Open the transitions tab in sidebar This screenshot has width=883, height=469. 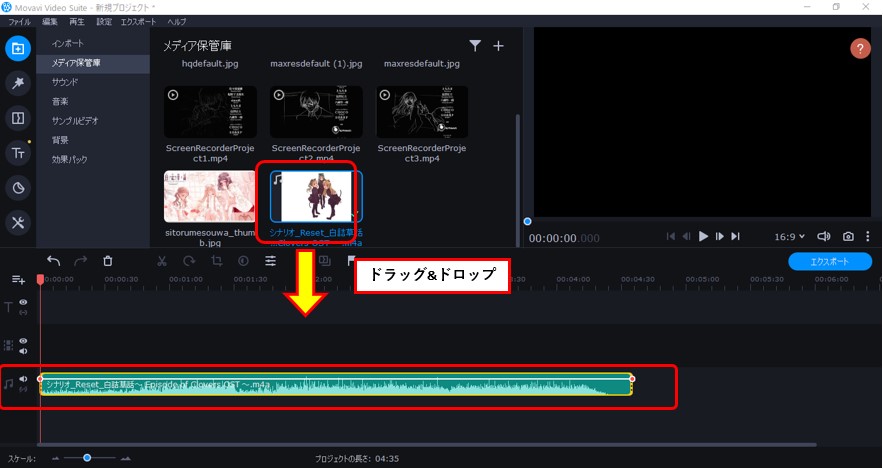coord(18,118)
